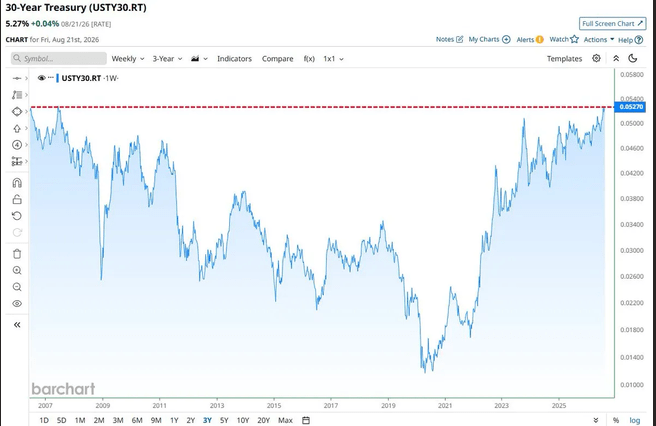
Task: Click the zoom in magnifier icon
Action: pyautogui.click(x=17, y=270)
